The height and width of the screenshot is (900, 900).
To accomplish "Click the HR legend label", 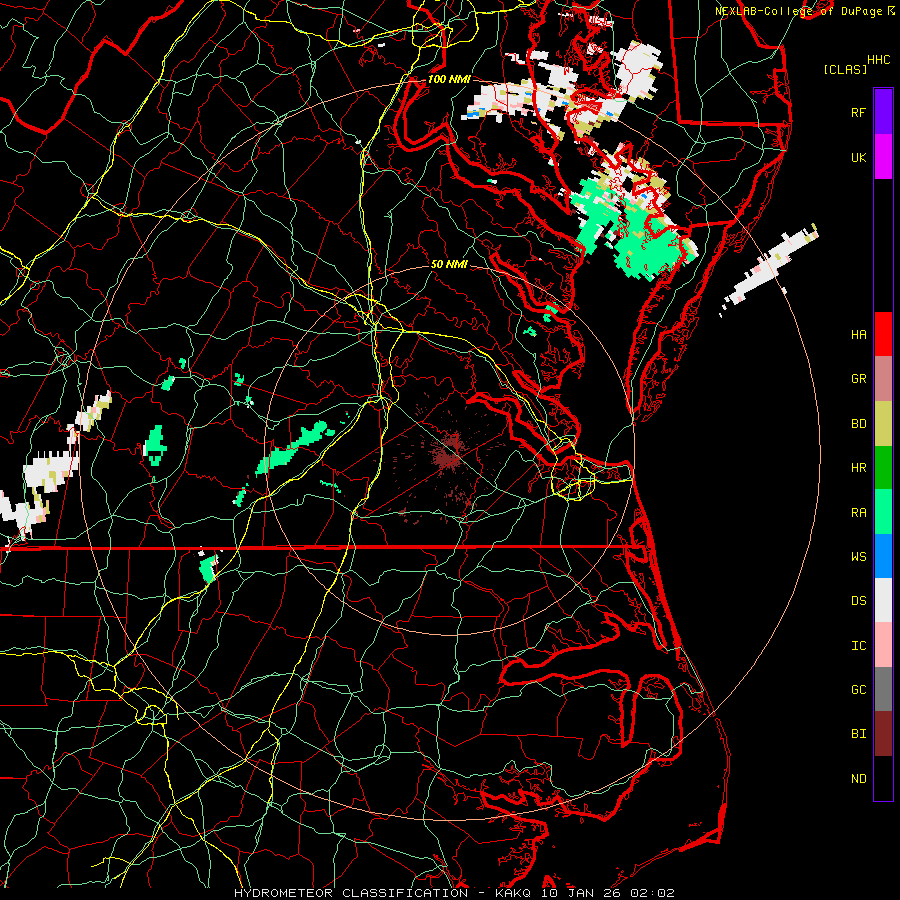I will [x=858, y=468].
